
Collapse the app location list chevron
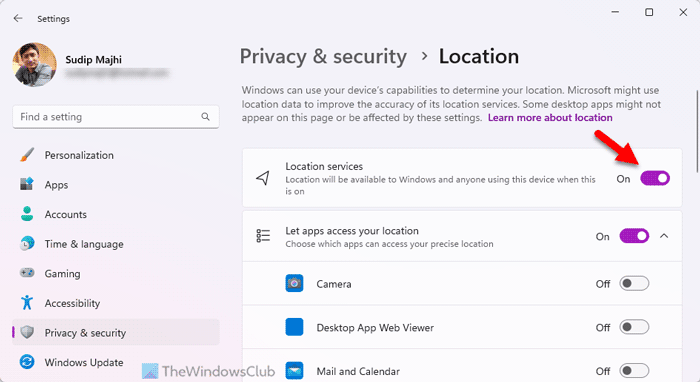click(x=664, y=236)
